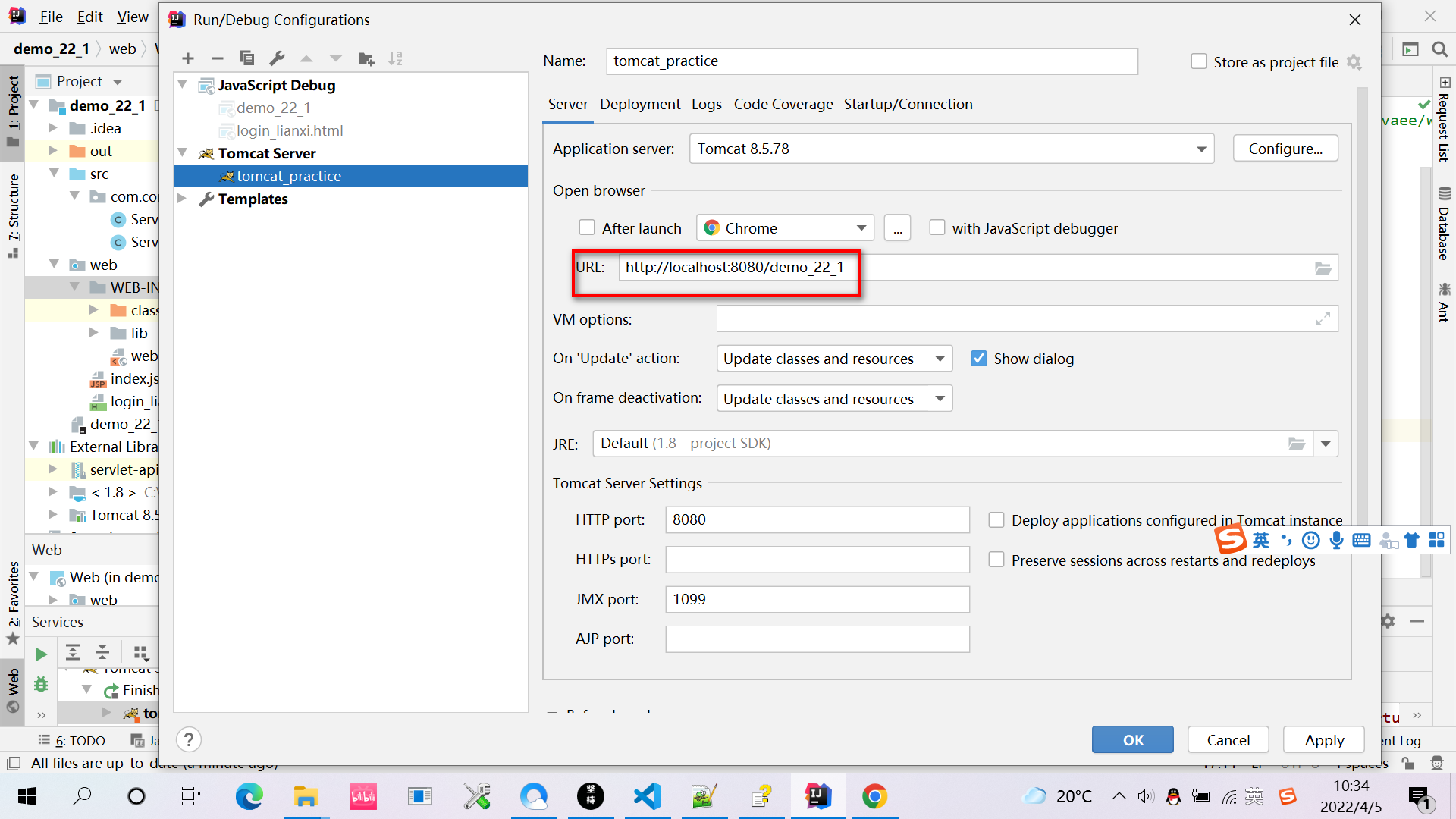Click Configure... application server button
1456x819 pixels.
pyautogui.click(x=1285, y=149)
